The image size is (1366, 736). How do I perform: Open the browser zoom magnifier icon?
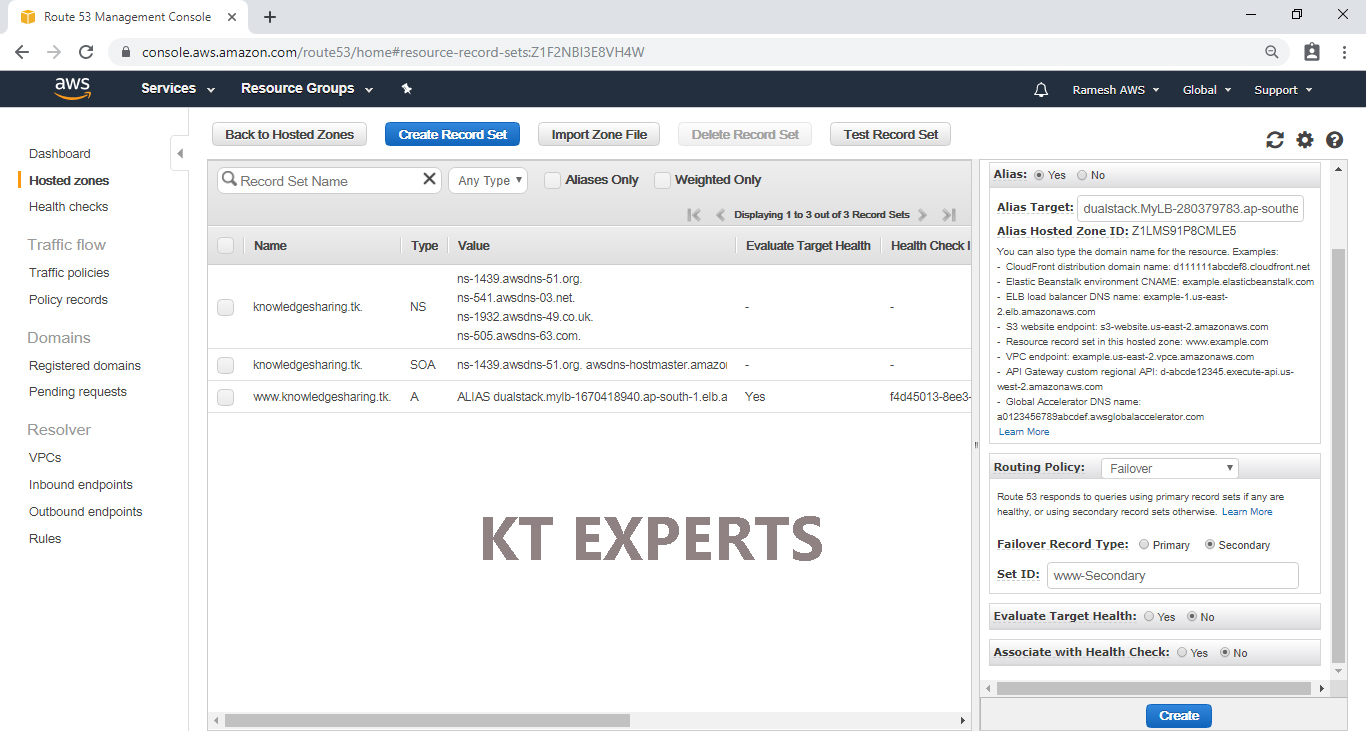coord(1272,52)
